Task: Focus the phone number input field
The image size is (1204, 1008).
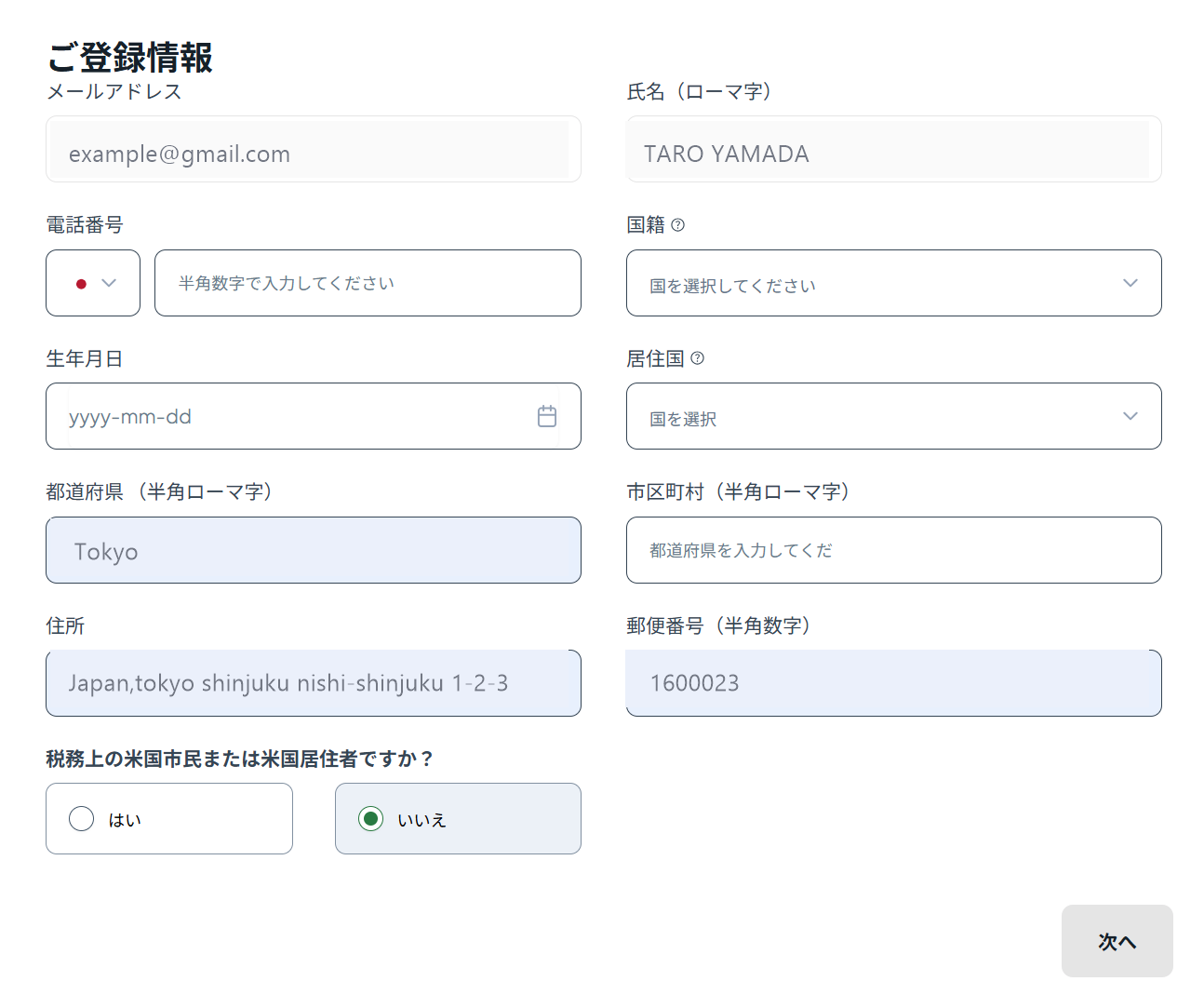Action: click(x=368, y=283)
